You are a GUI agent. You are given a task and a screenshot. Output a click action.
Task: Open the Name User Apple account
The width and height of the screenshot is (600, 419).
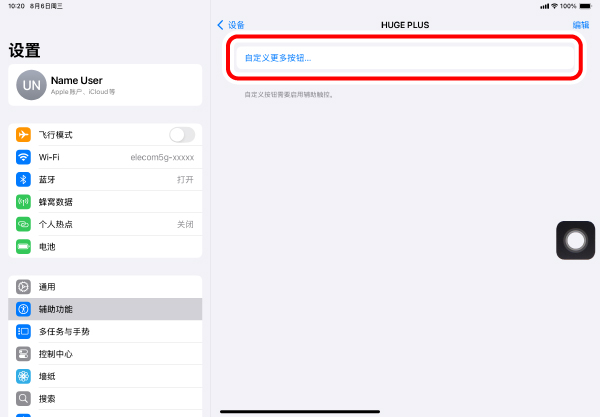105,85
